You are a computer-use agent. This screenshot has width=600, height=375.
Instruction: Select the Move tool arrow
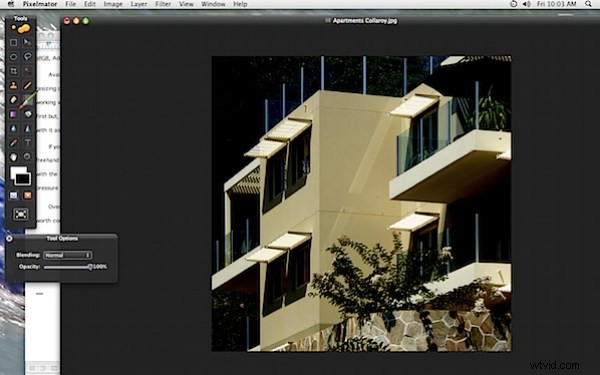(28, 42)
